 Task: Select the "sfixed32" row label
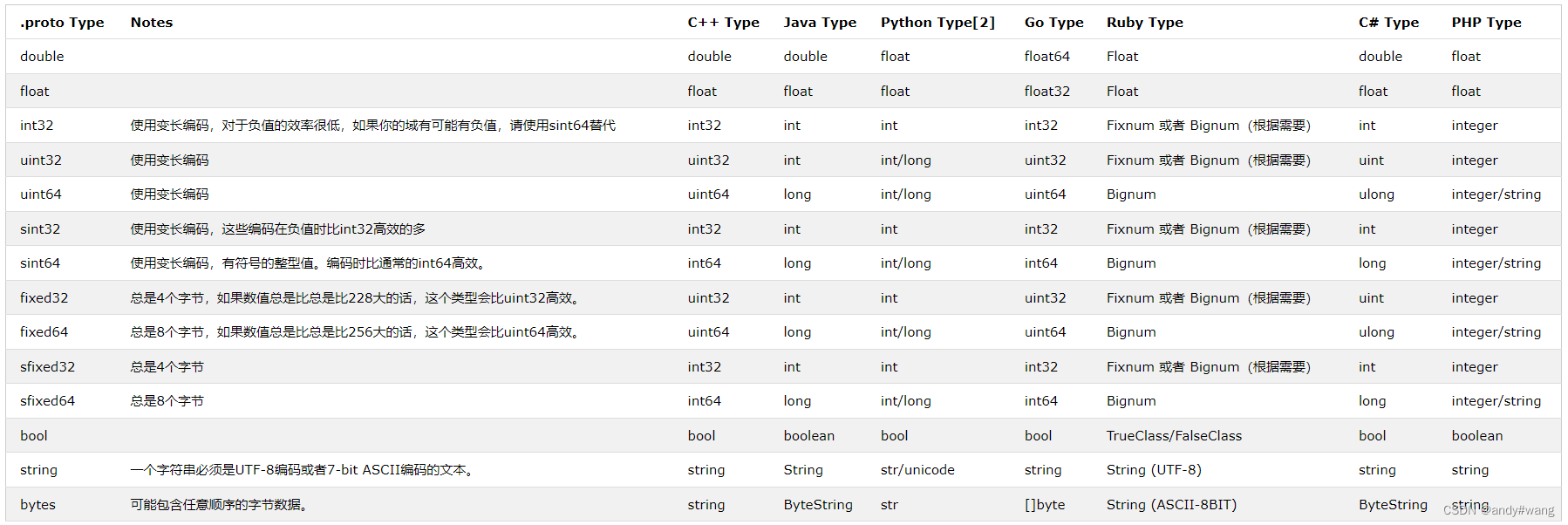pos(47,367)
